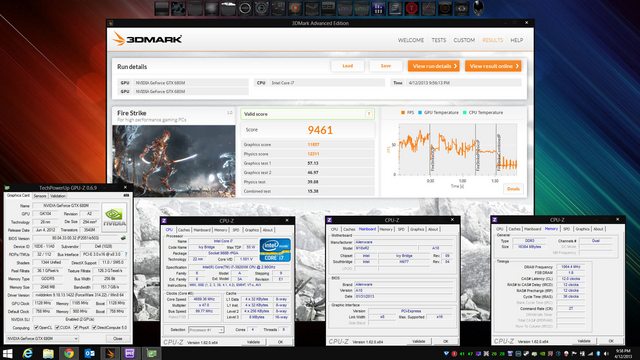Click the orange FPS legend swatch
Viewport: 640px width, 360px height.
[x=403, y=113]
